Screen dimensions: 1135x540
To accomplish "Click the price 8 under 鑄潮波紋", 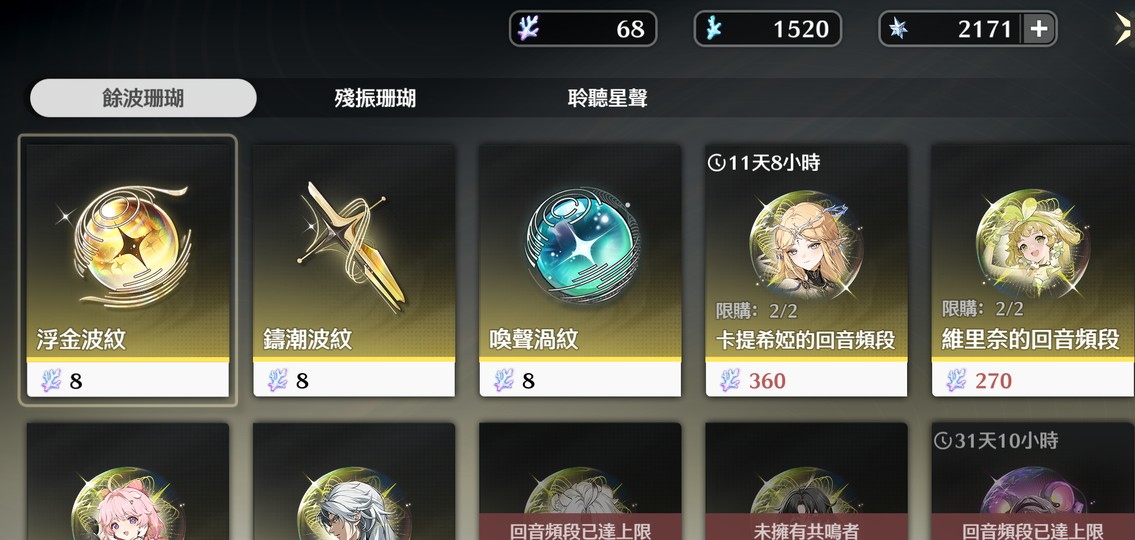I will pos(303,381).
